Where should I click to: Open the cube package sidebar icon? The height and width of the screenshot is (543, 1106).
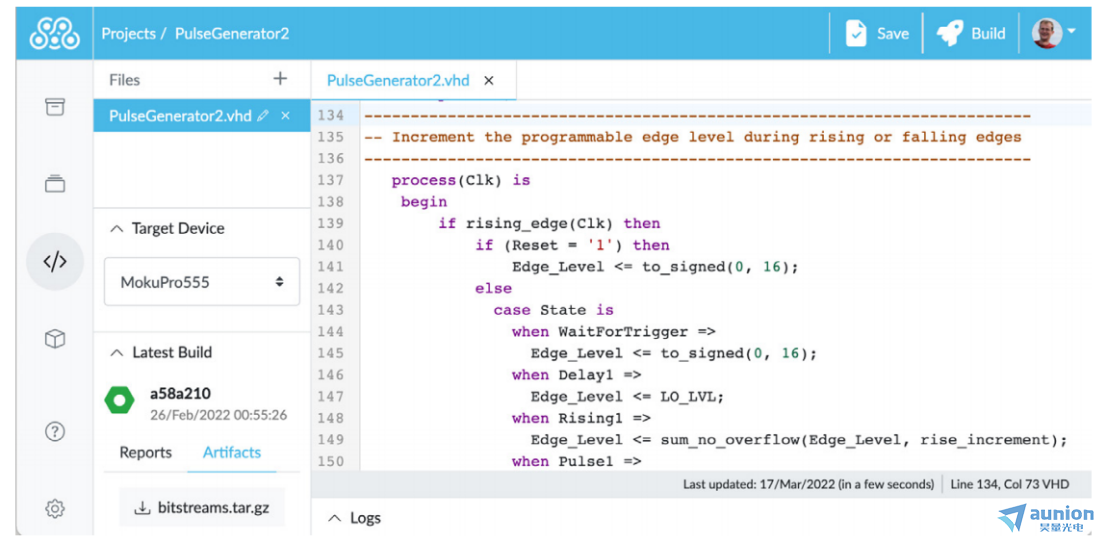pyautogui.click(x=55, y=339)
